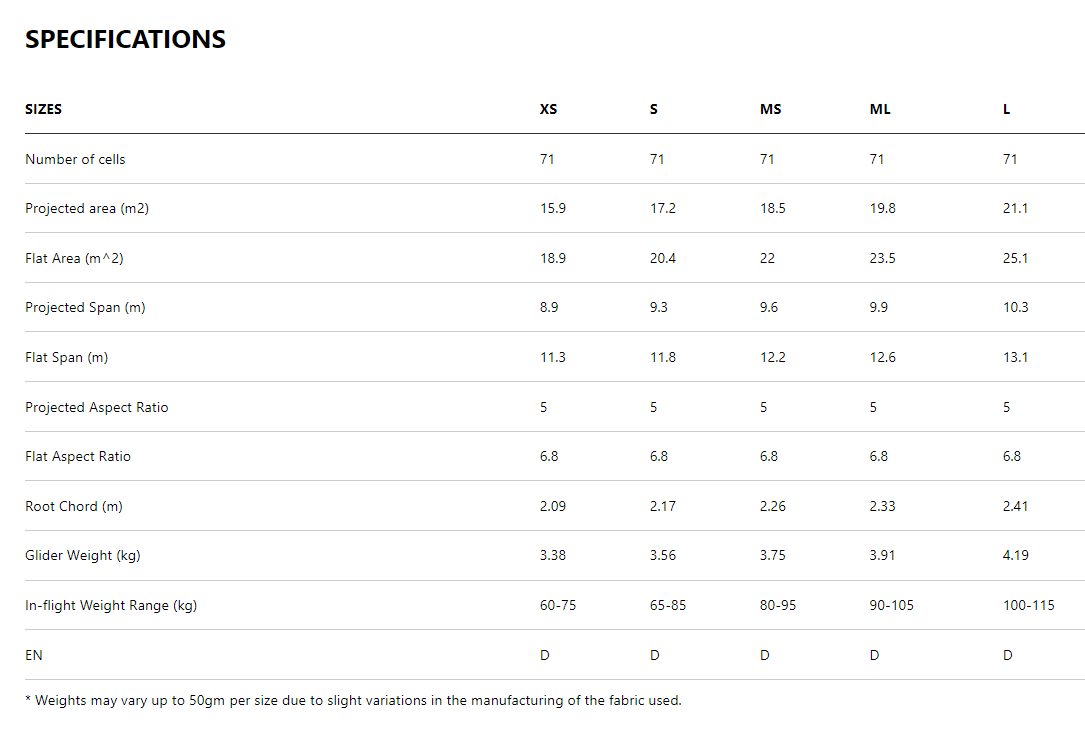
Task: Click the SIZES header label
Action: (x=43, y=109)
